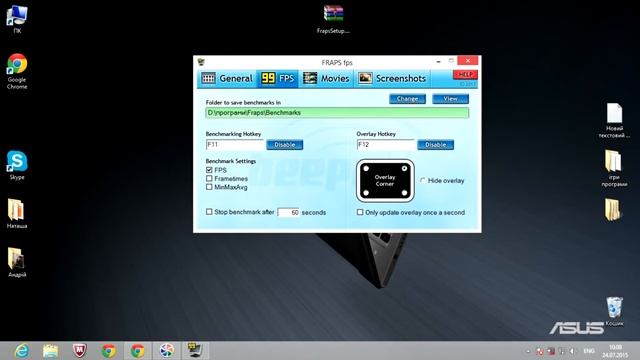This screenshot has height=360, width=640.
Task: Uncheck the FPS benchmark checkbox
Action: 209,170
